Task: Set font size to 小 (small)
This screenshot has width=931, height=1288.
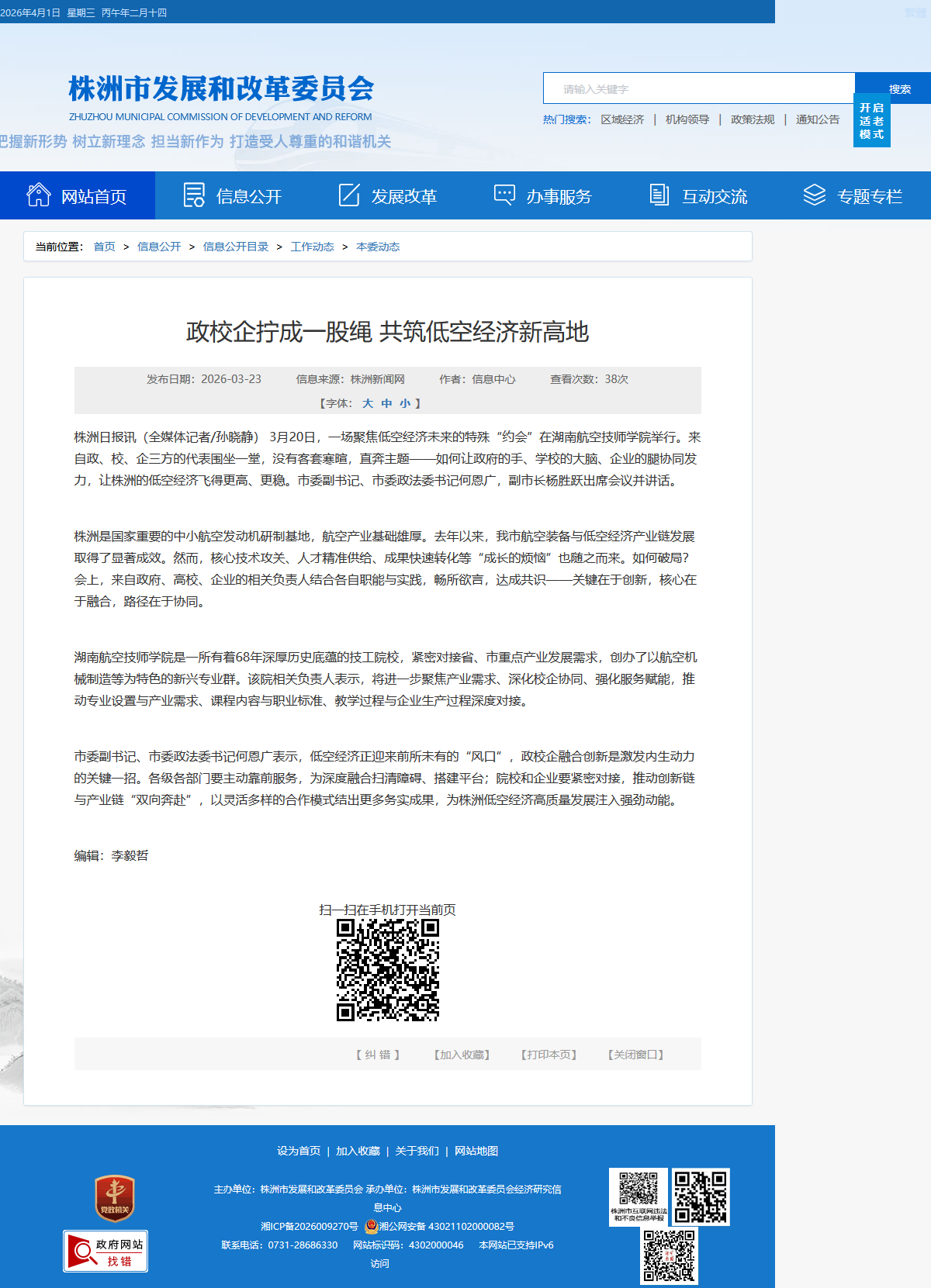Action: pyautogui.click(x=405, y=403)
